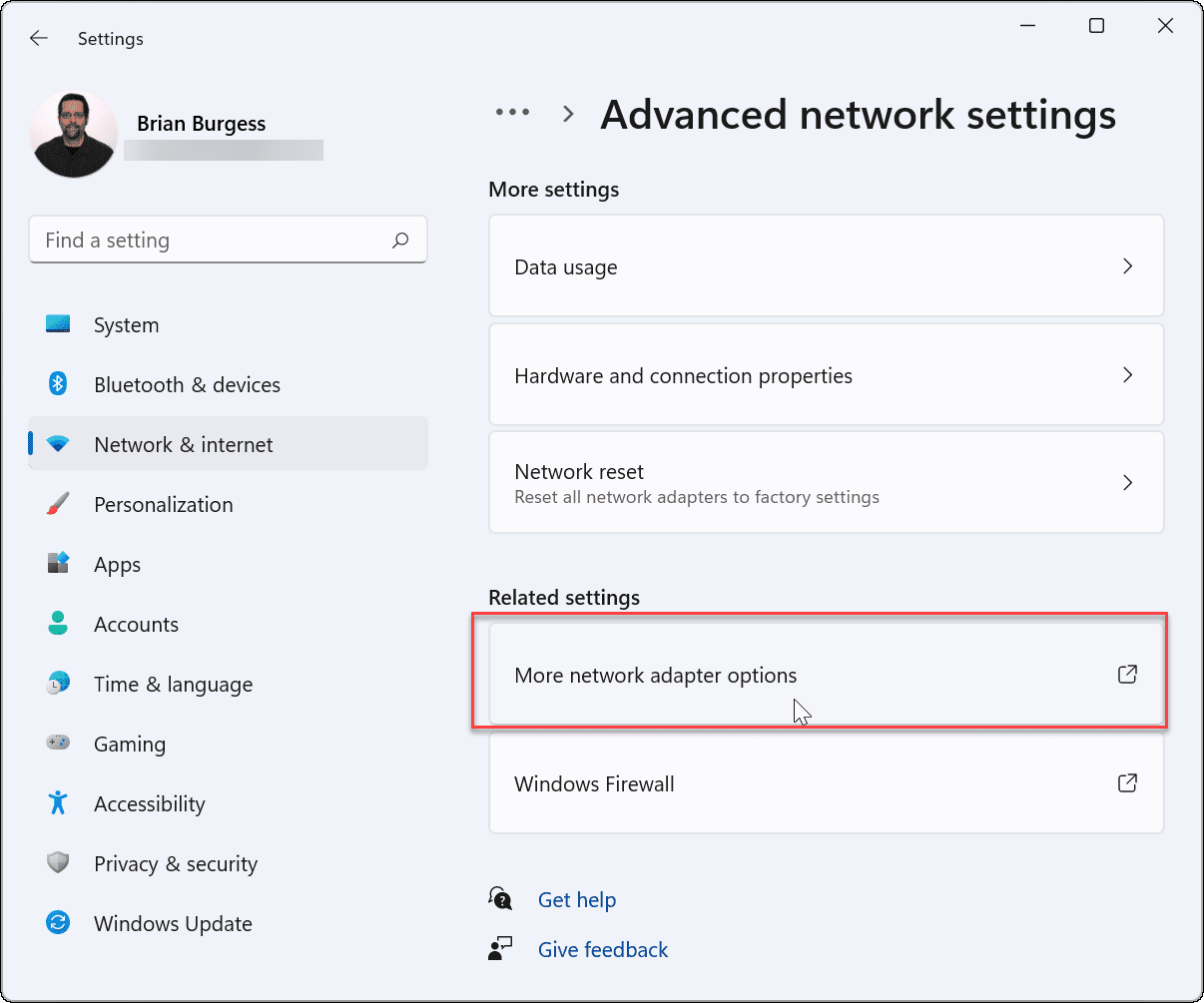Image resolution: width=1204 pixels, height=1003 pixels.
Task: Click the Gaming controller icon
Action: (58, 743)
